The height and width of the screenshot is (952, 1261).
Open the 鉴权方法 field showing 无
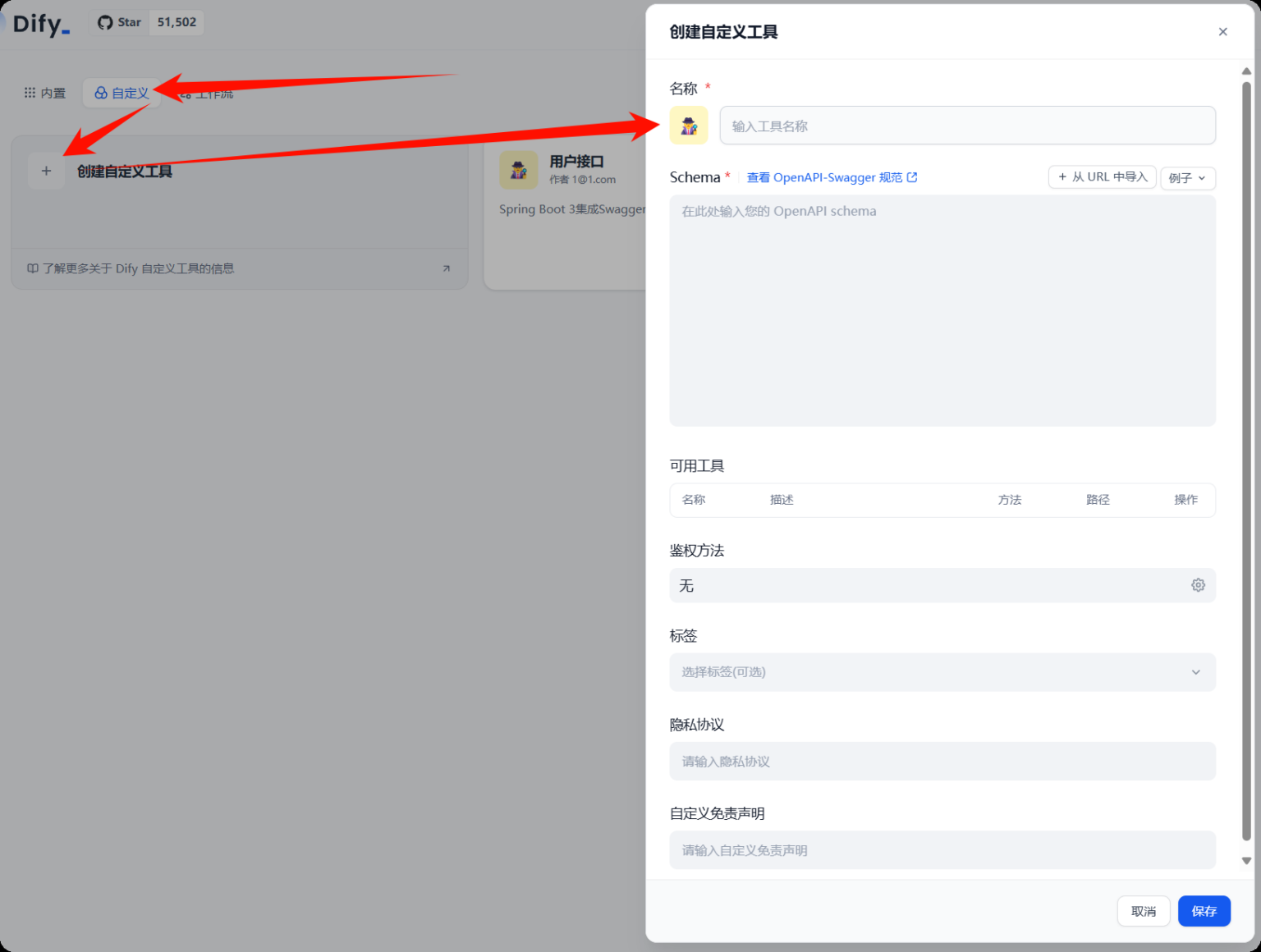point(942,585)
